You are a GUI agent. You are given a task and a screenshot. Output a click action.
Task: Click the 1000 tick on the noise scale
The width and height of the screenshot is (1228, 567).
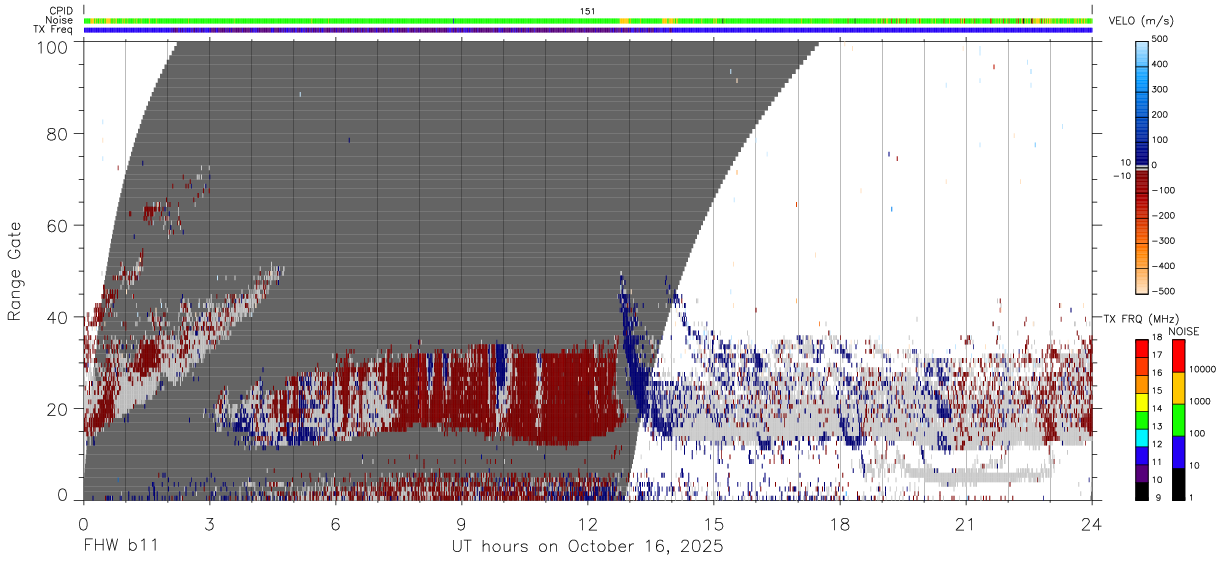pos(1201,401)
